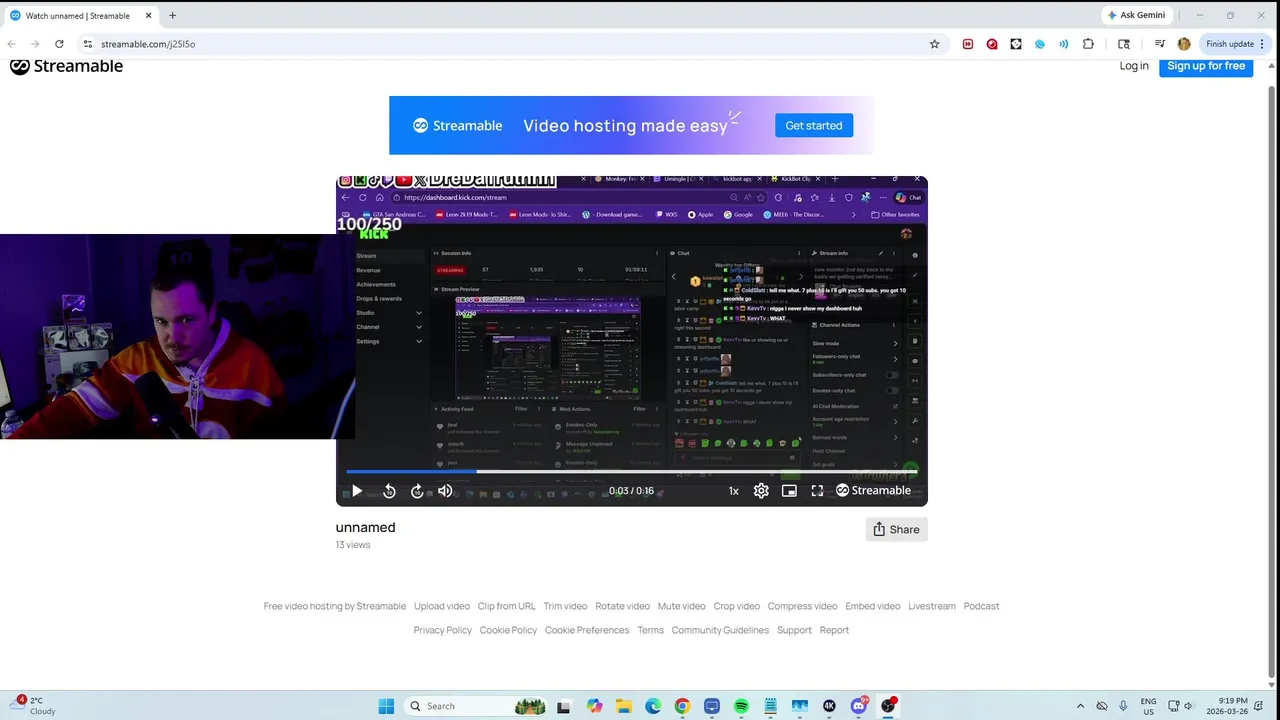This screenshot has height=720, width=1280.
Task: Enter fullscreen video mode
Action: (x=817, y=491)
